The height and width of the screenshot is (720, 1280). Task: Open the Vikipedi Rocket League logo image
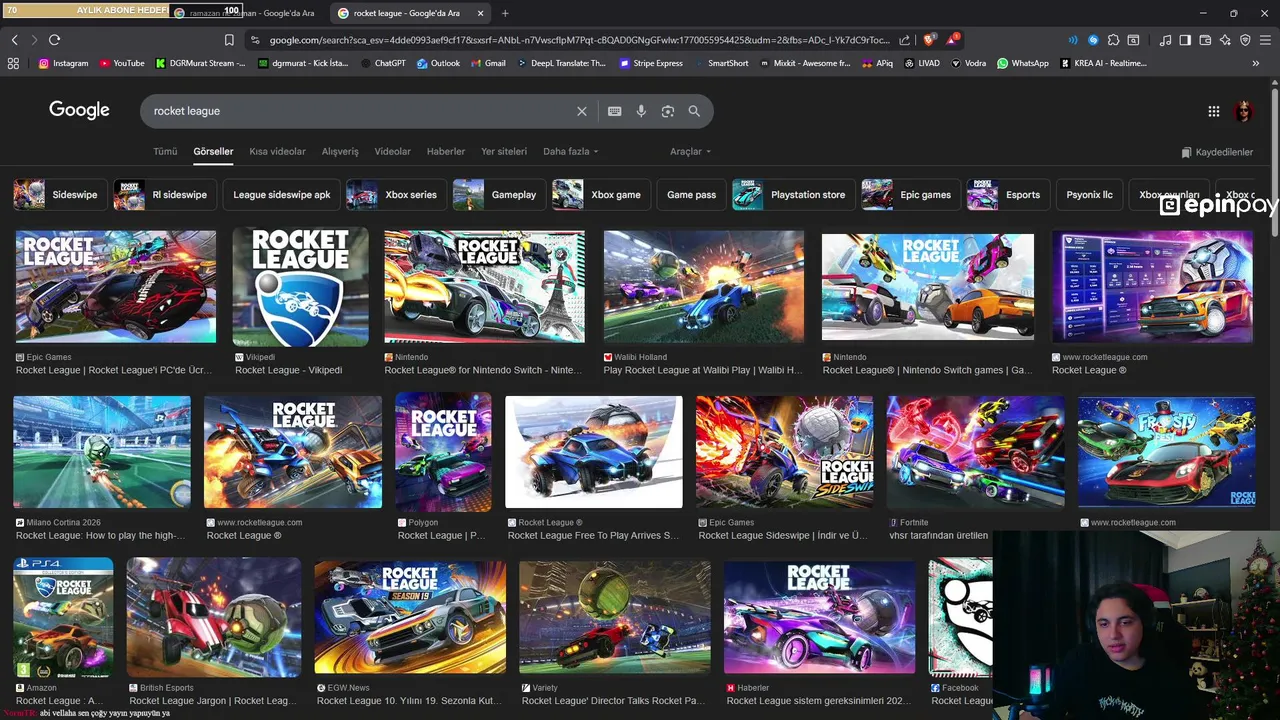(300, 287)
